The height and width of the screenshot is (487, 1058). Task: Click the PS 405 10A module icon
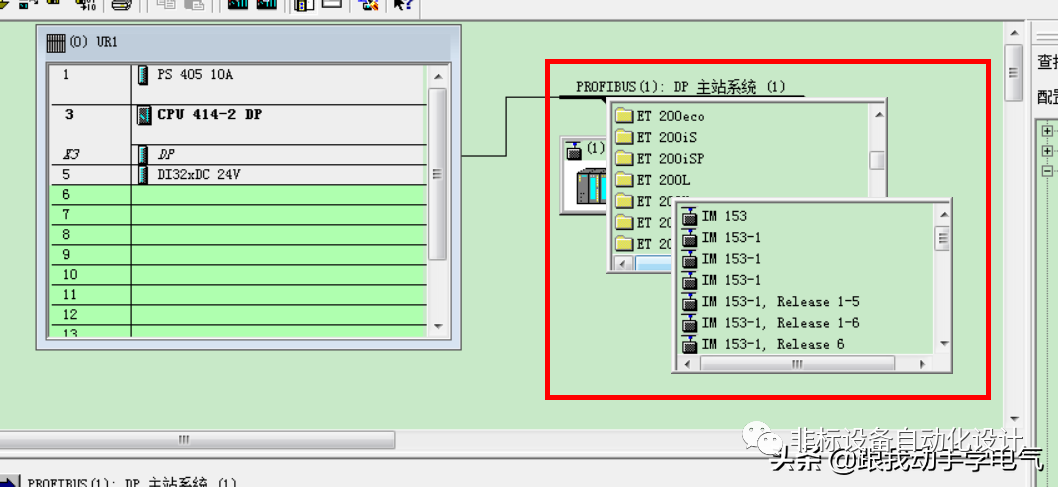coord(143,74)
